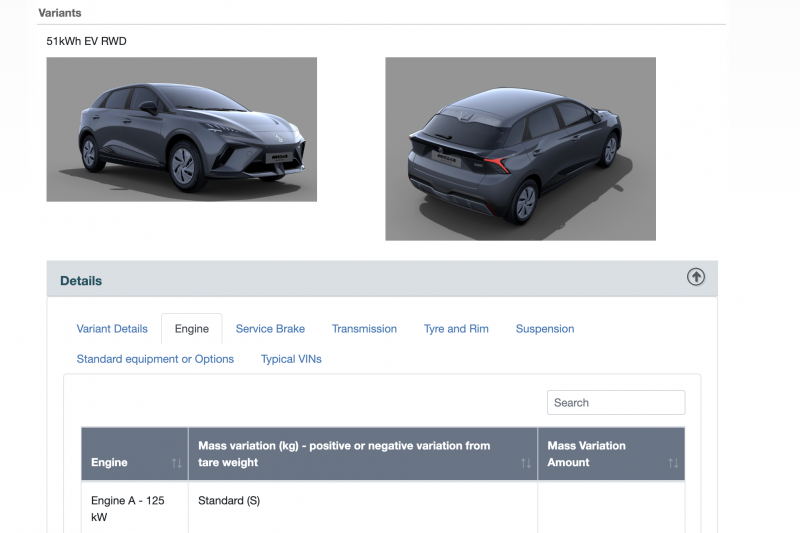View the Typical VINs tab
Screen dimensions: 800x533
(291, 359)
